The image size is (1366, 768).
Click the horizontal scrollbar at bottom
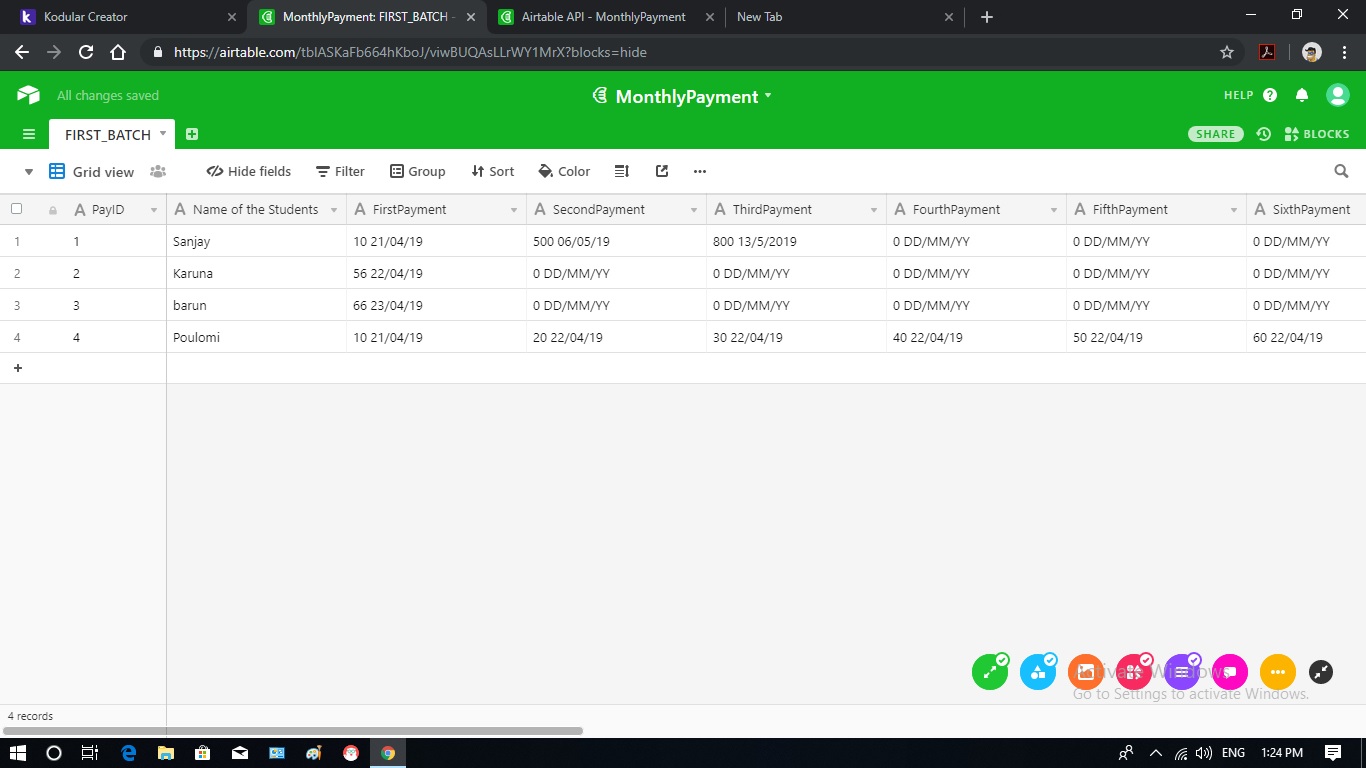[293, 731]
